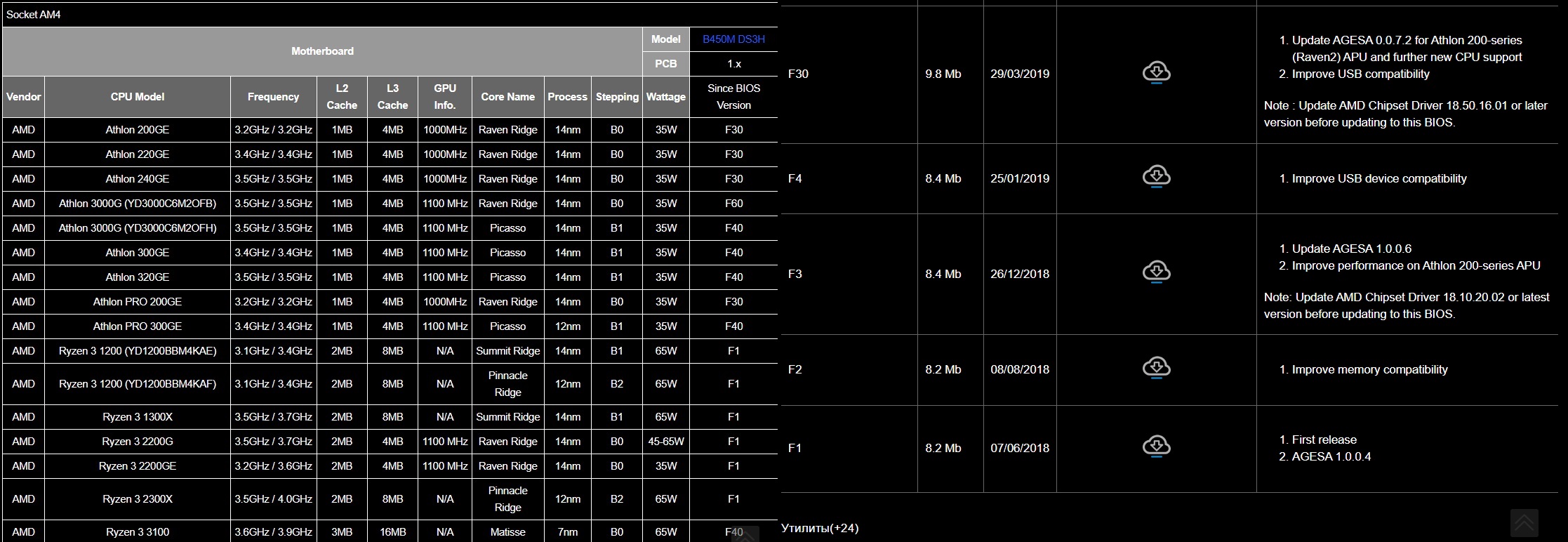Select Ryzen 3 1200 (YD1200BBM4KAF) cell
The image size is (1568, 542).
pos(138,384)
